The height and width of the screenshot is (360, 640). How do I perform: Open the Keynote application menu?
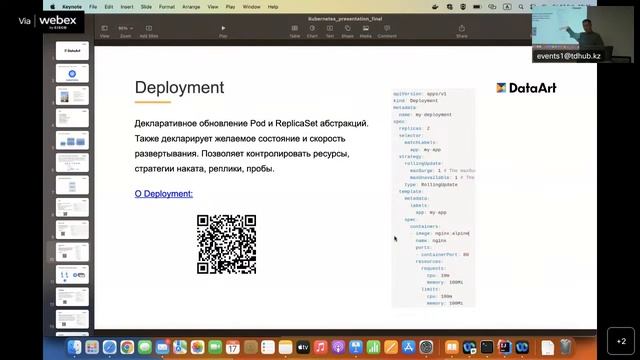(72, 7)
